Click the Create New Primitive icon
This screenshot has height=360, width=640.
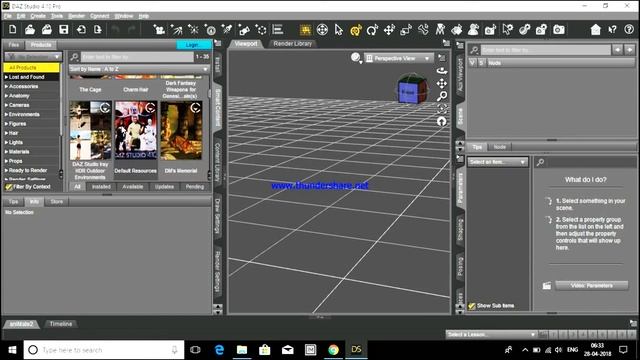244,30
